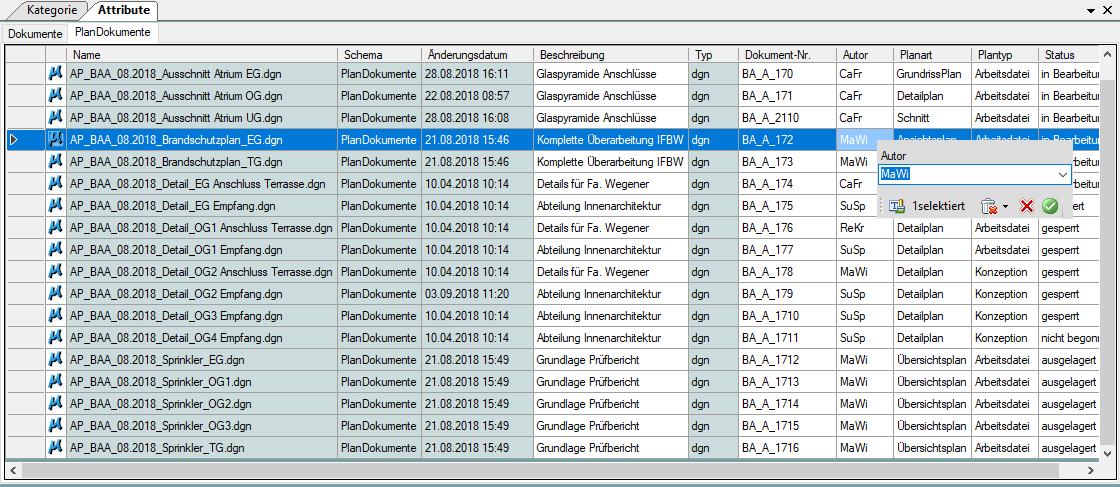Open the Autor combo box dropdown arrow

click(1062, 174)
